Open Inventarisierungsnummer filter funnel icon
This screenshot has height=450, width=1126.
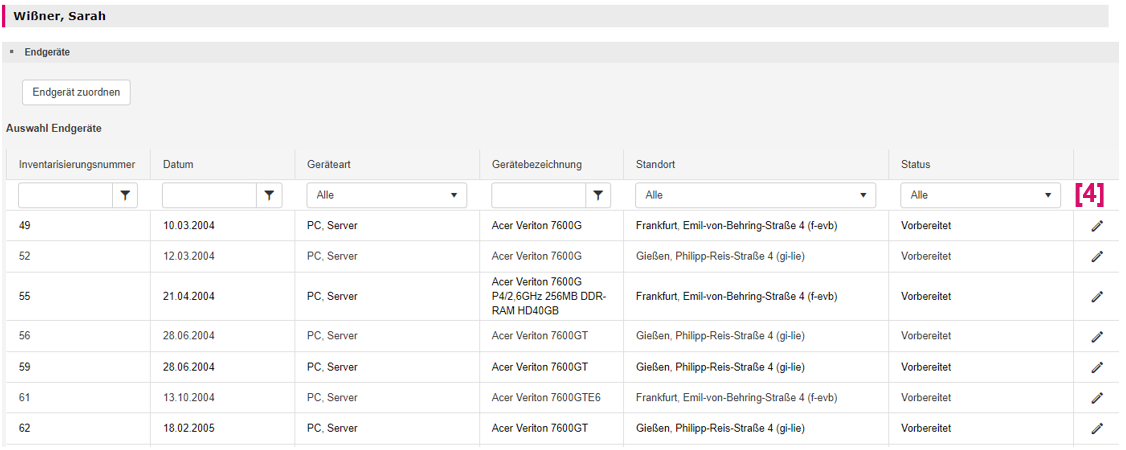(x=125, y=195)
